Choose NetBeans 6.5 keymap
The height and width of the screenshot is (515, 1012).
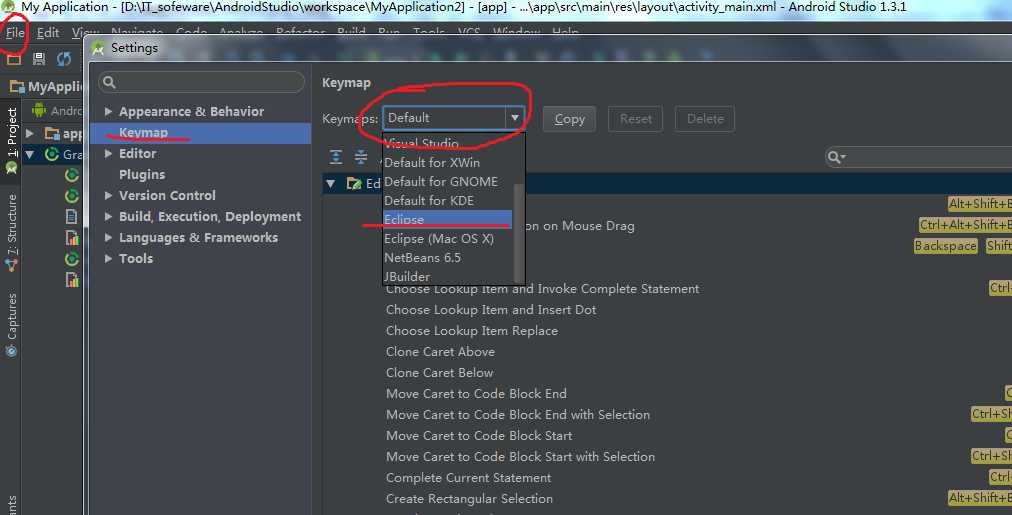(422, 258)
